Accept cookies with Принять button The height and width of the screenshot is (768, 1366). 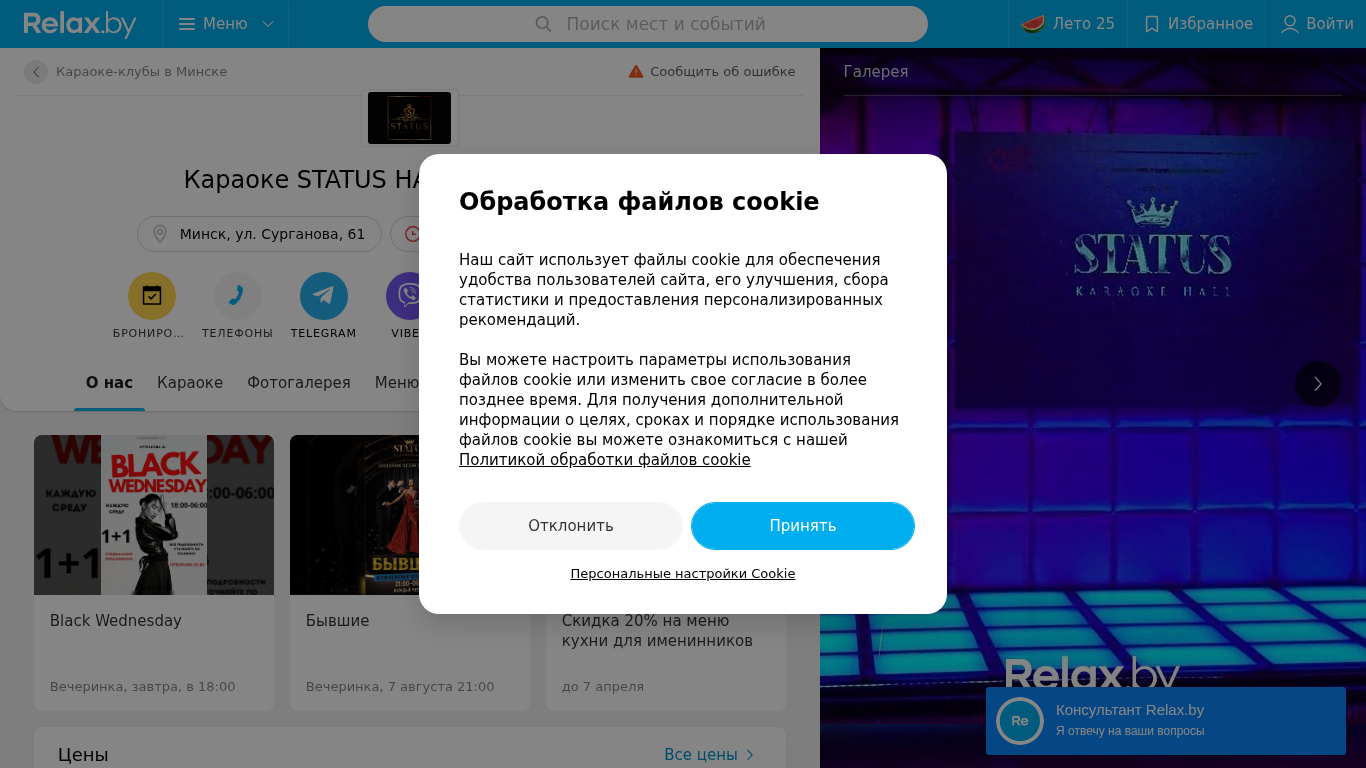click(803, 526)
